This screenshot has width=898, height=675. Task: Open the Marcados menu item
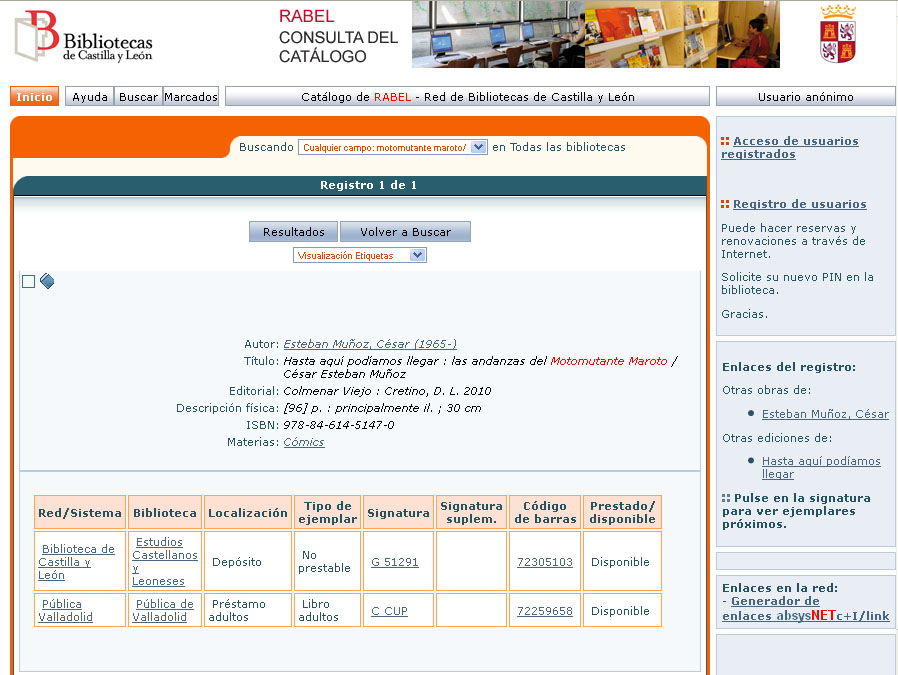click(191, 97)
